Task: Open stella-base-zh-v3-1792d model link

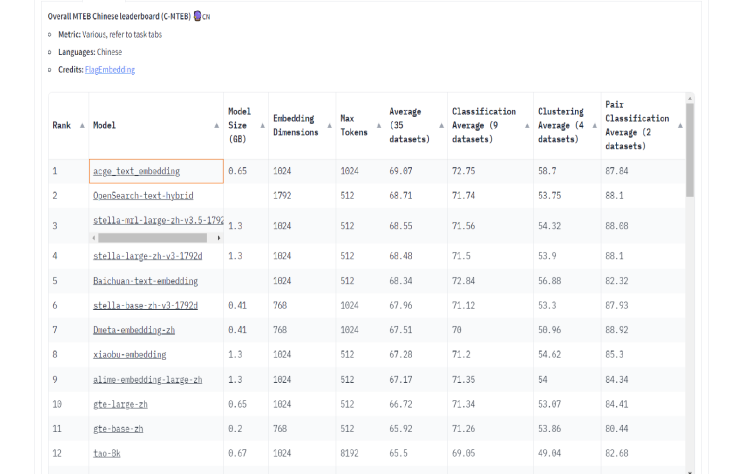Action: 146,306
